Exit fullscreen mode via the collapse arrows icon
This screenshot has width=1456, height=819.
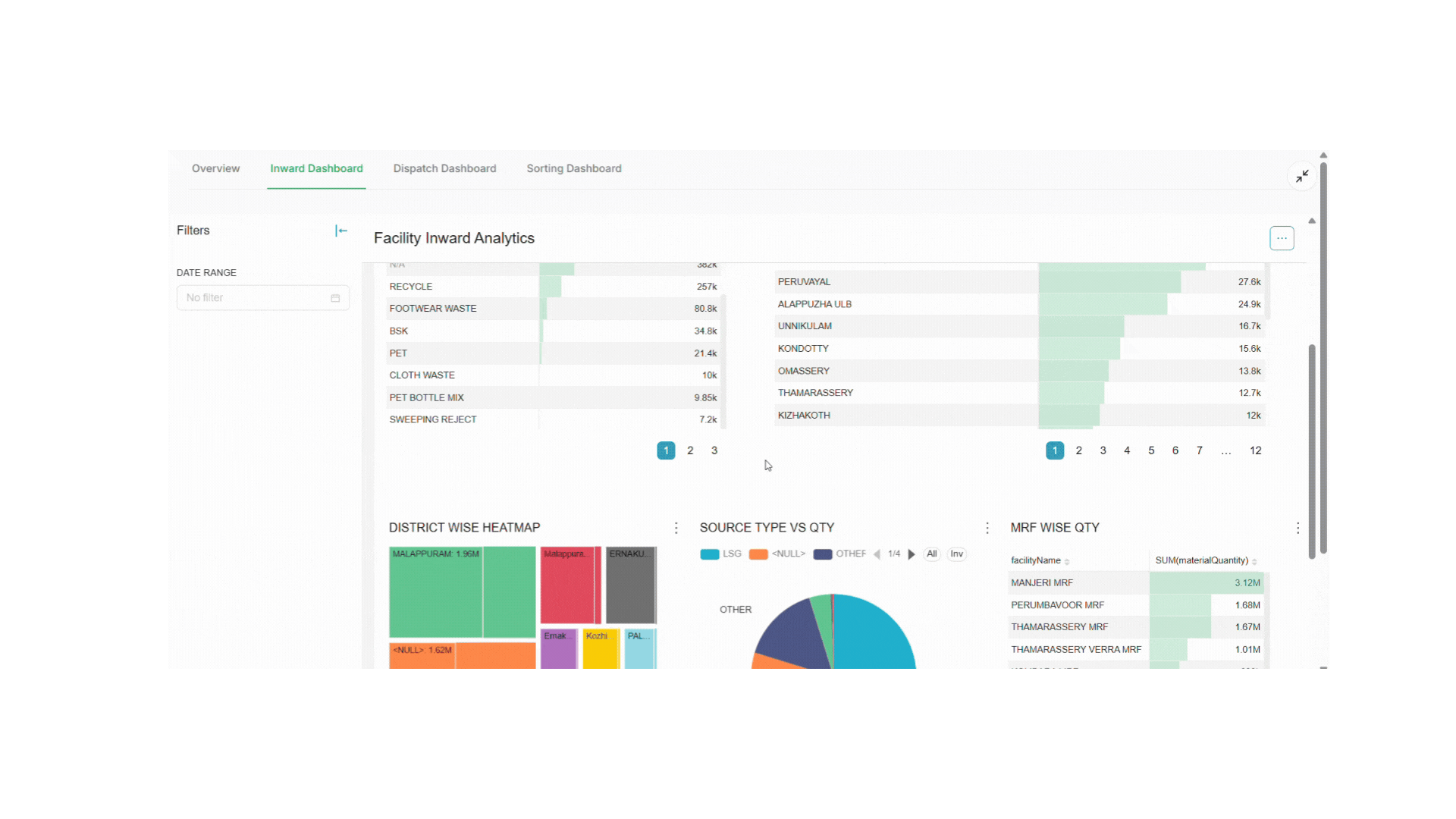point(1302,176)
